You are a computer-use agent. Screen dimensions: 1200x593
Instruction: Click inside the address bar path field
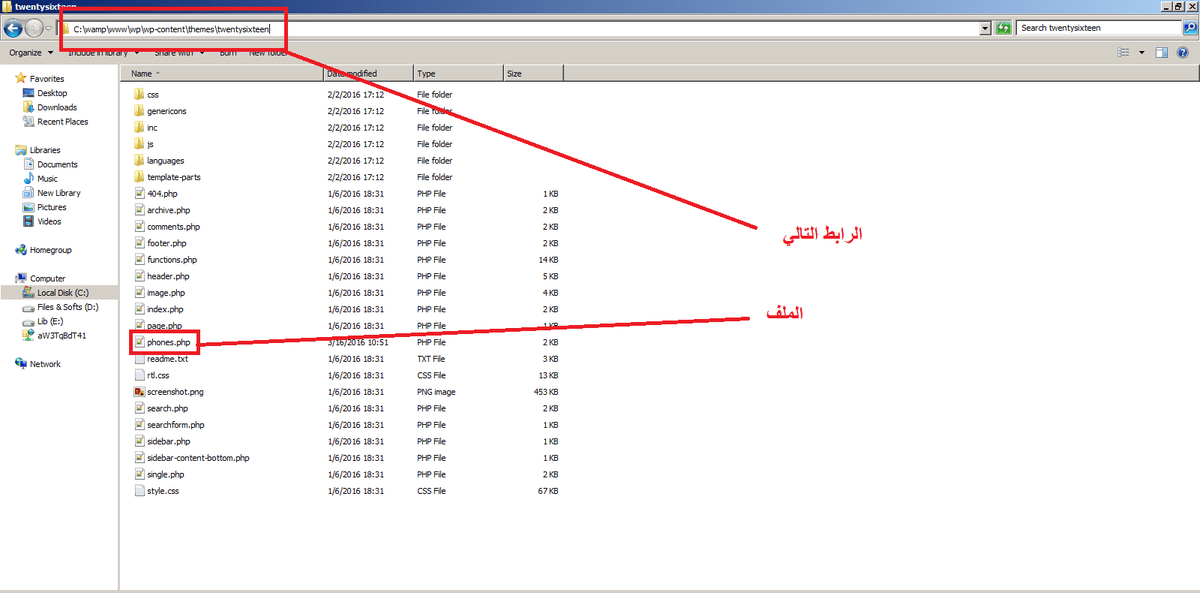(x=520, y=28)
